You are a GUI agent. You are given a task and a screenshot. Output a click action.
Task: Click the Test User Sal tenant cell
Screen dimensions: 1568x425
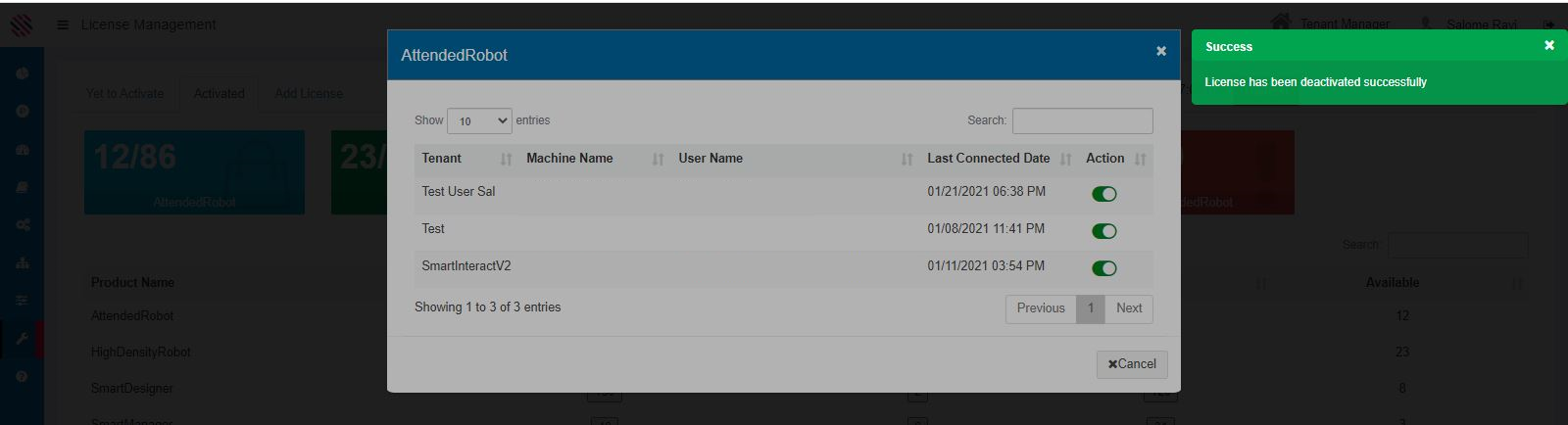(459, 192)
